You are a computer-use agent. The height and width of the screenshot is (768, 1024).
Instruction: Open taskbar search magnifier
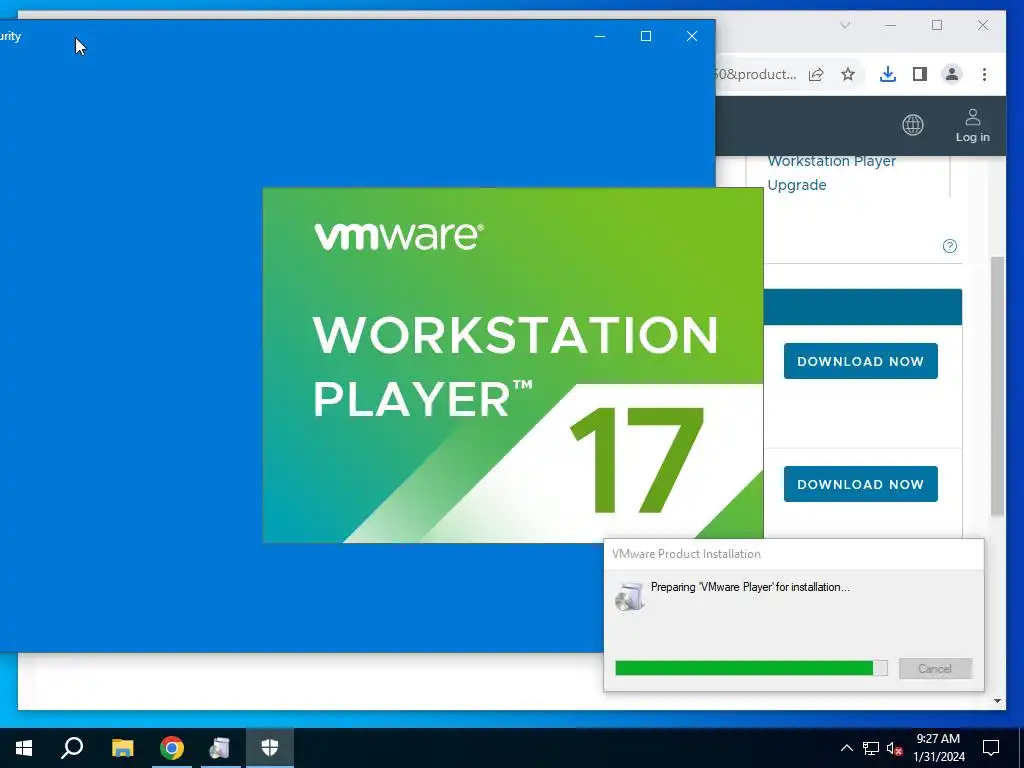pos(72,748)
